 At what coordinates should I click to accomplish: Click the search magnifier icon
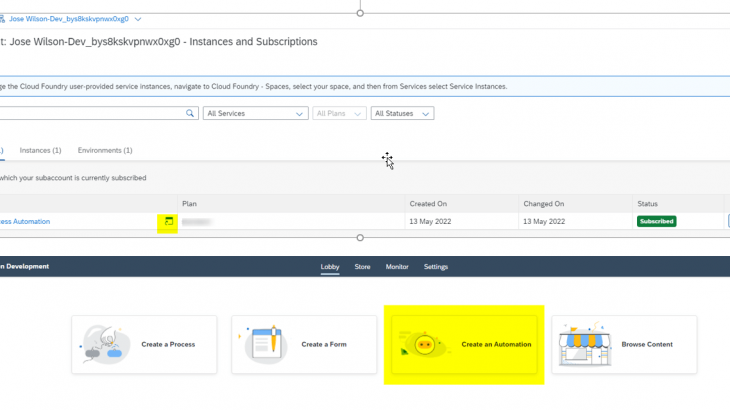[x=191, y=114]
